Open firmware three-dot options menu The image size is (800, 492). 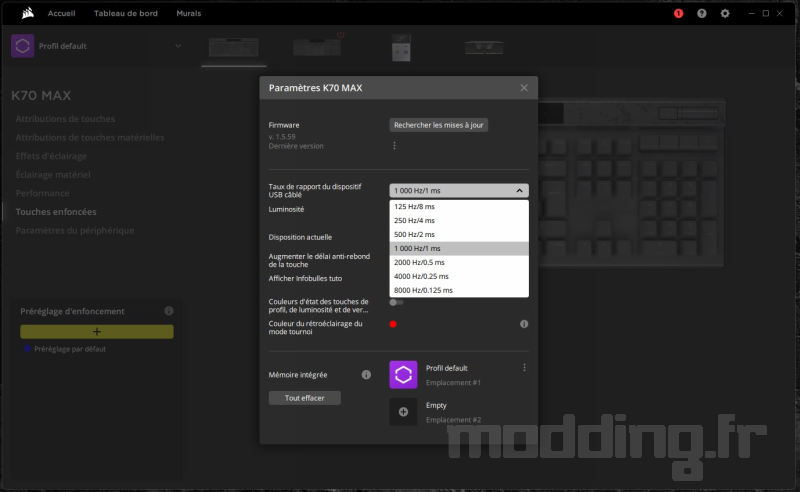394,146
